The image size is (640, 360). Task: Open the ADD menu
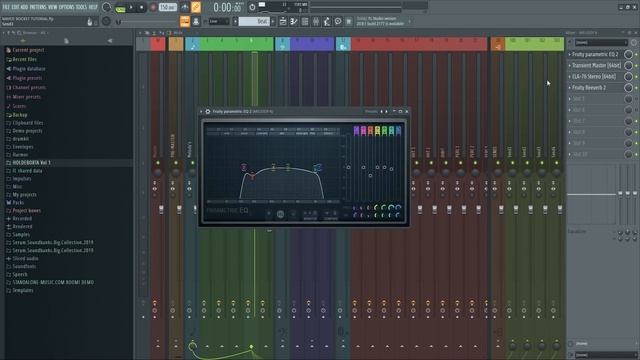24,7
